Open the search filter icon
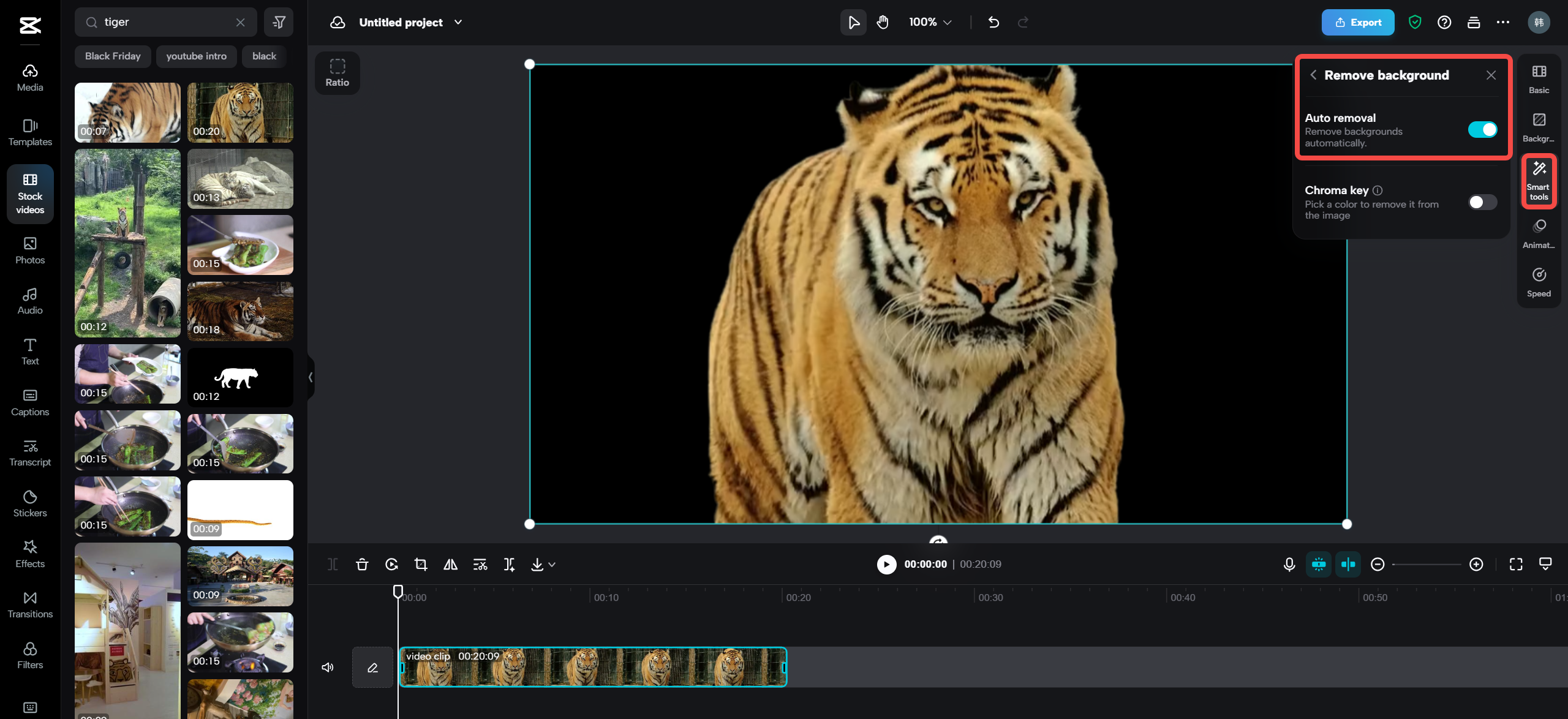1568x719 pixels. click(x=279, y=23)
